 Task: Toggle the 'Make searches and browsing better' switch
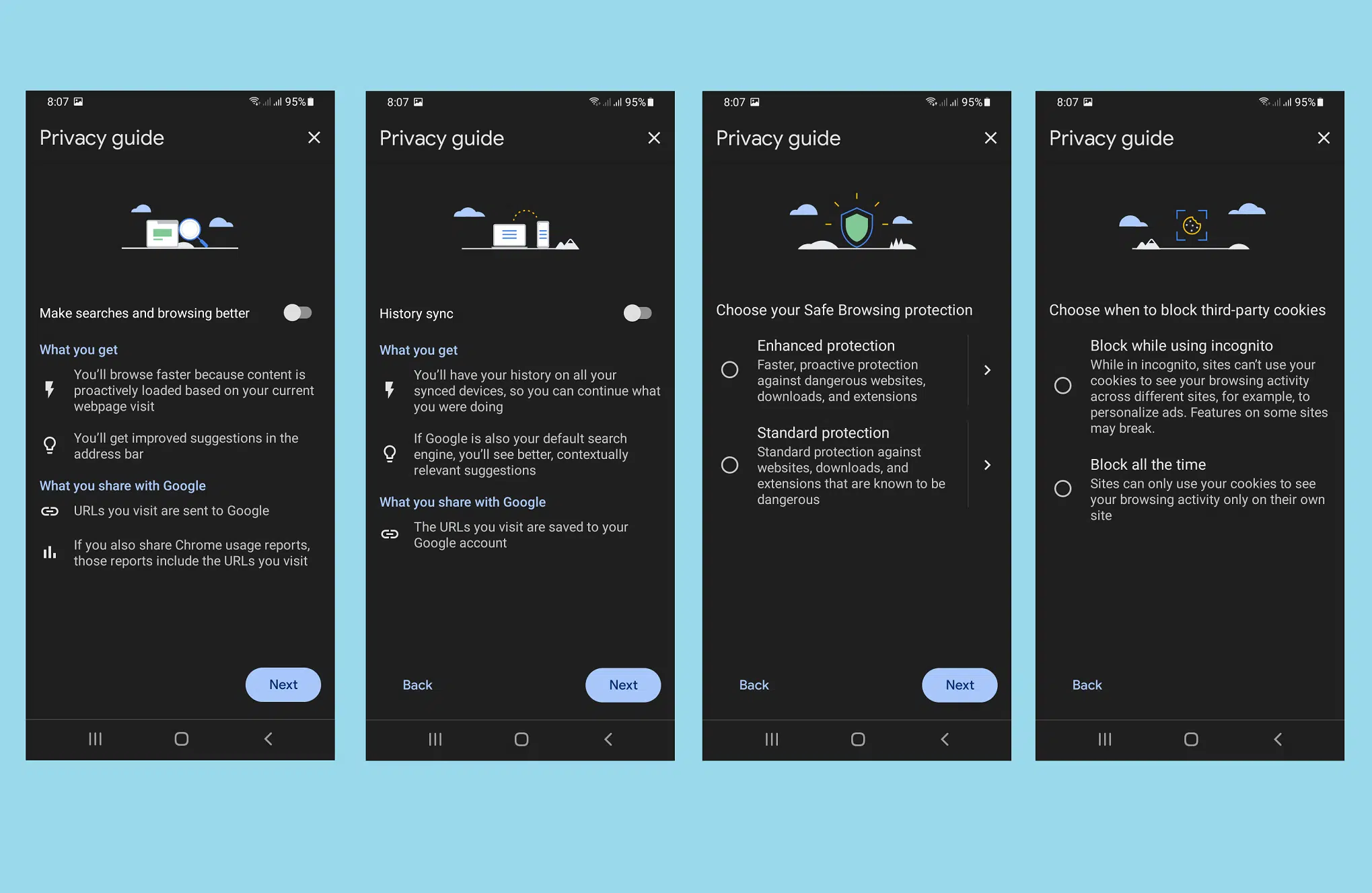coord(296,312)
